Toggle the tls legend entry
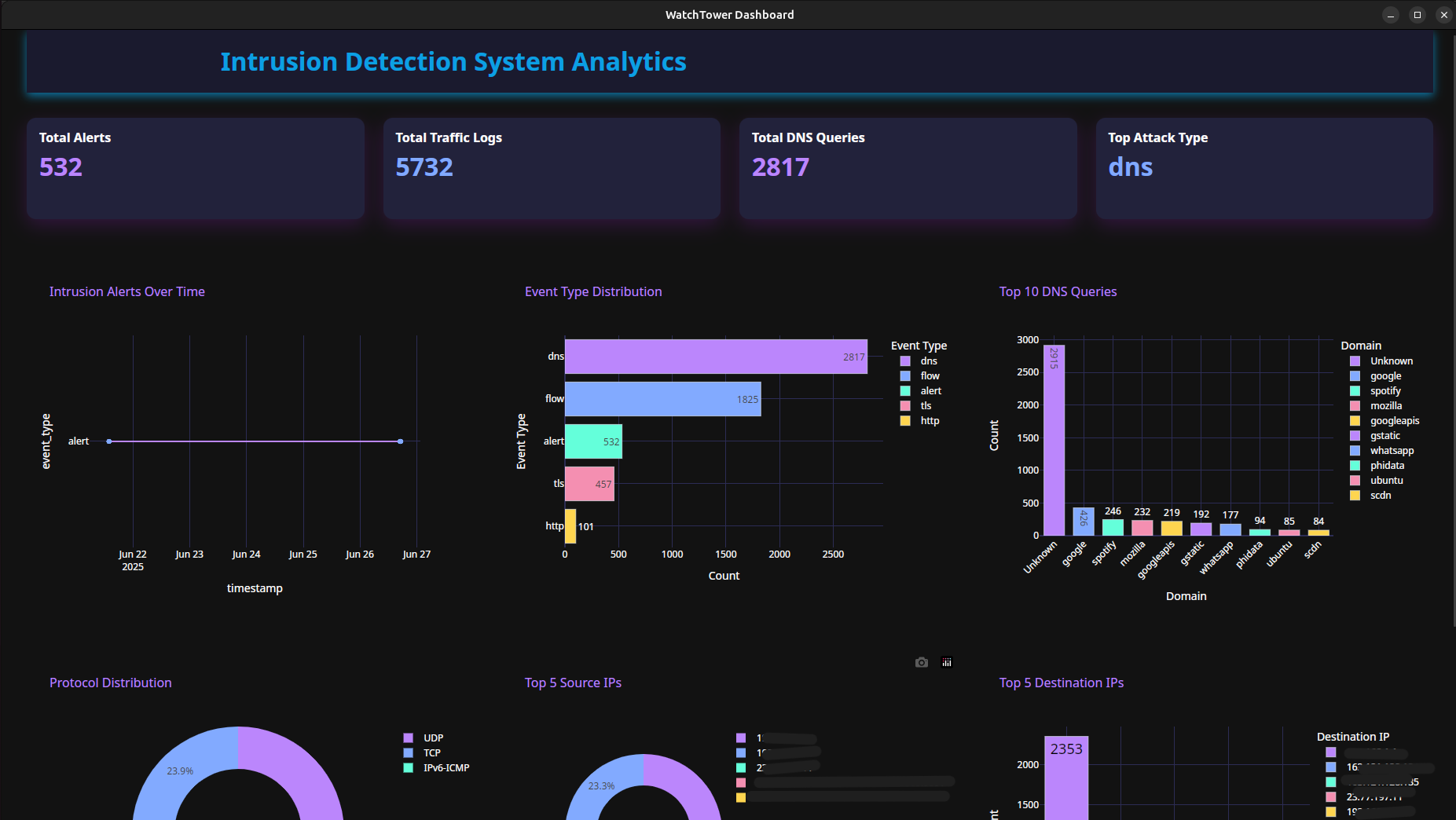Screen dimensions: 1456x820 [x=916, y=405]
